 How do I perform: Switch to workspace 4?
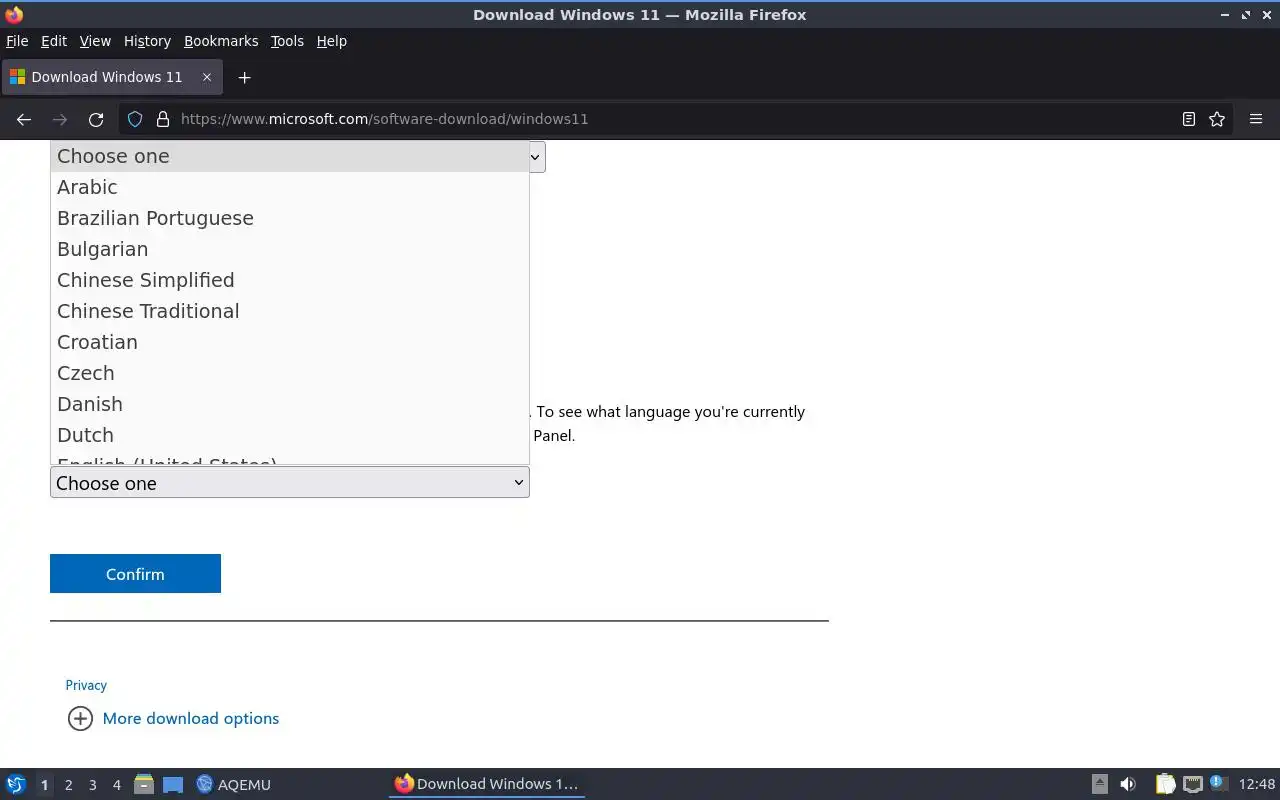[116, 785]
